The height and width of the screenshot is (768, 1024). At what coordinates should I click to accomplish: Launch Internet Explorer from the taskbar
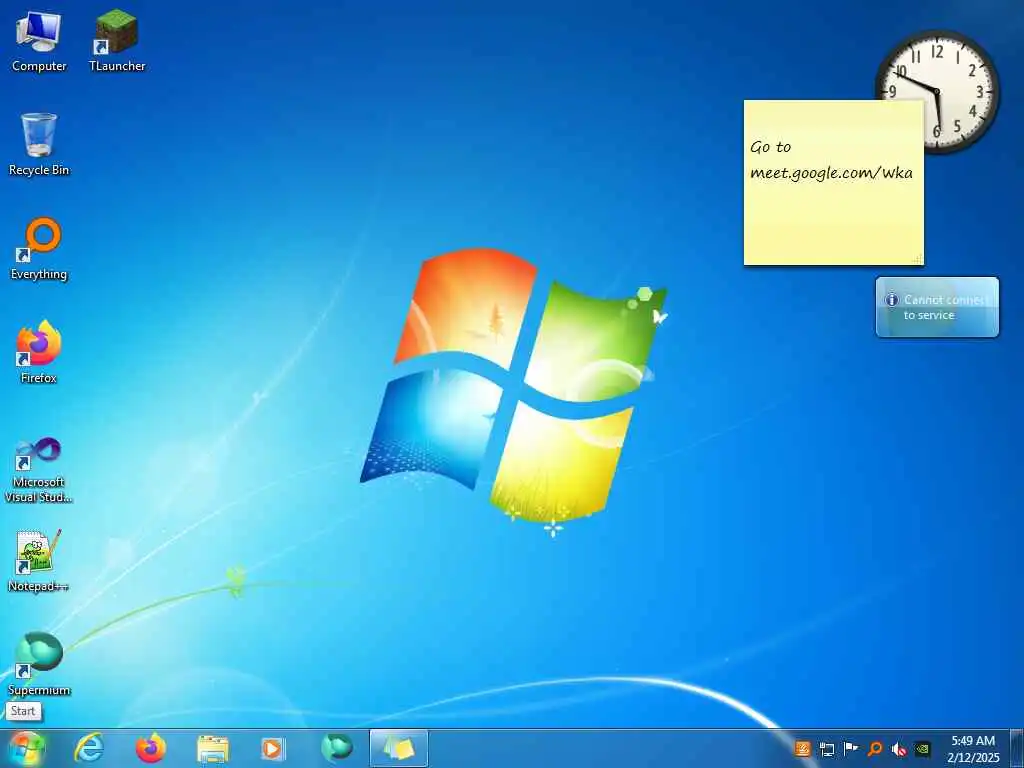[89, 748]
